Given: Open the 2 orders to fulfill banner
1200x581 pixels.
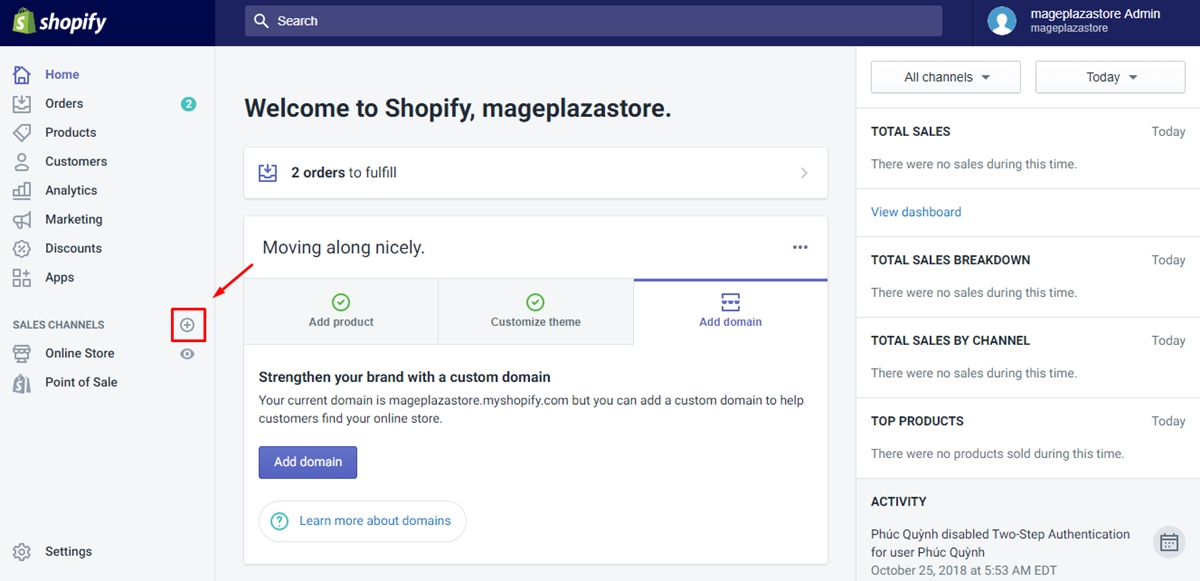Looking at the screenshot, I should [536, 173].
